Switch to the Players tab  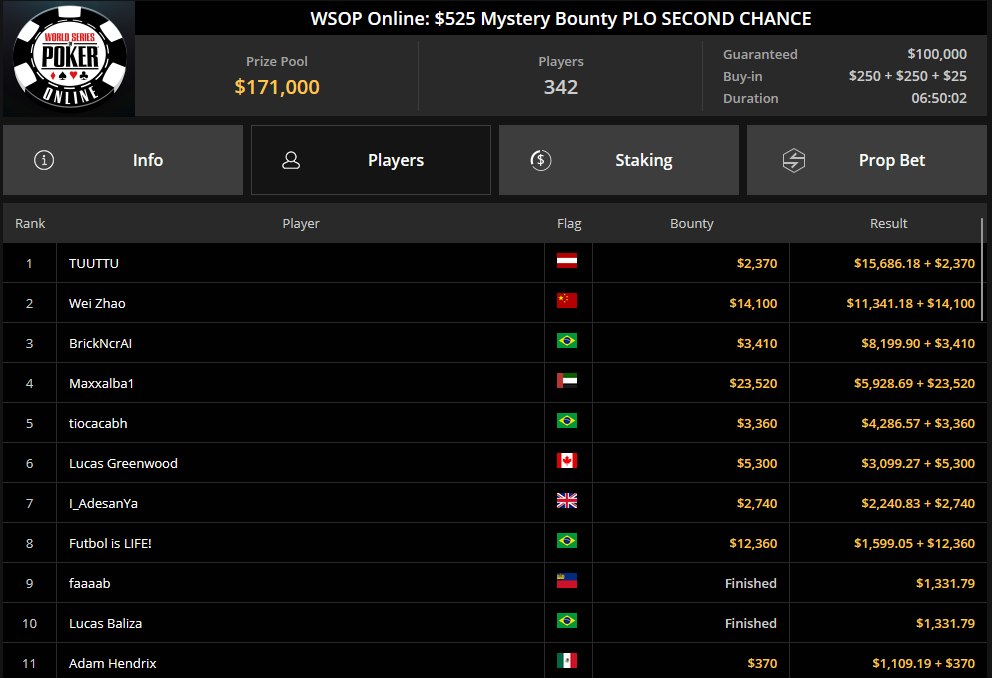tap(371, 160)
